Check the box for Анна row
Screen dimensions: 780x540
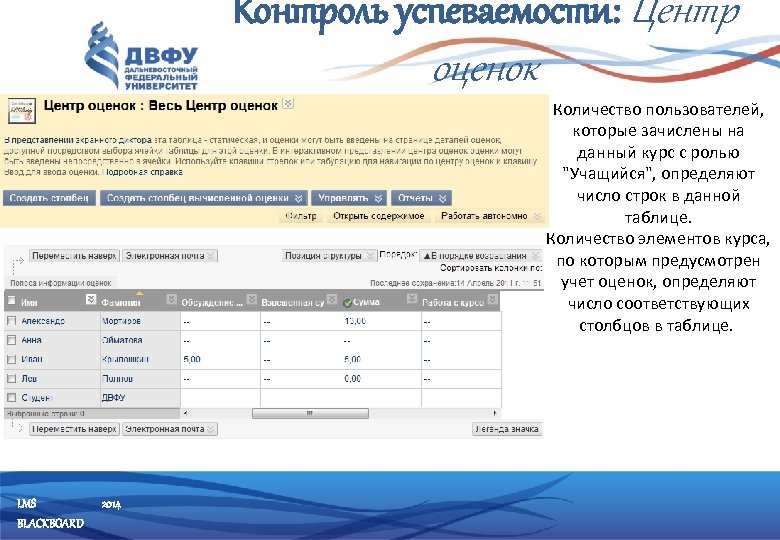coord(11,340)
